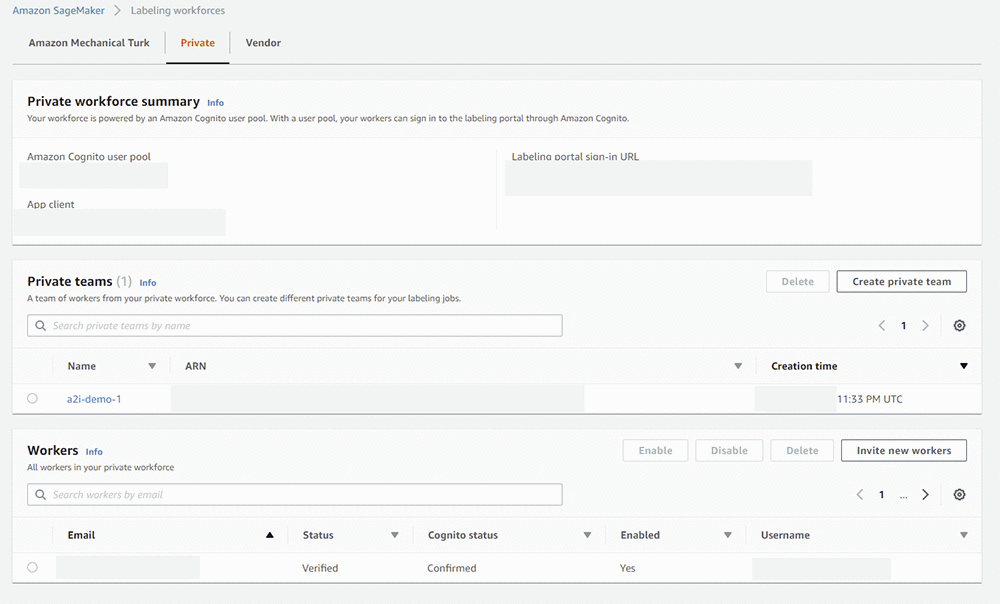Select the a2i-demo-1 team radio button
This screenshot has width=1000, height=604.
click(33, 399)
